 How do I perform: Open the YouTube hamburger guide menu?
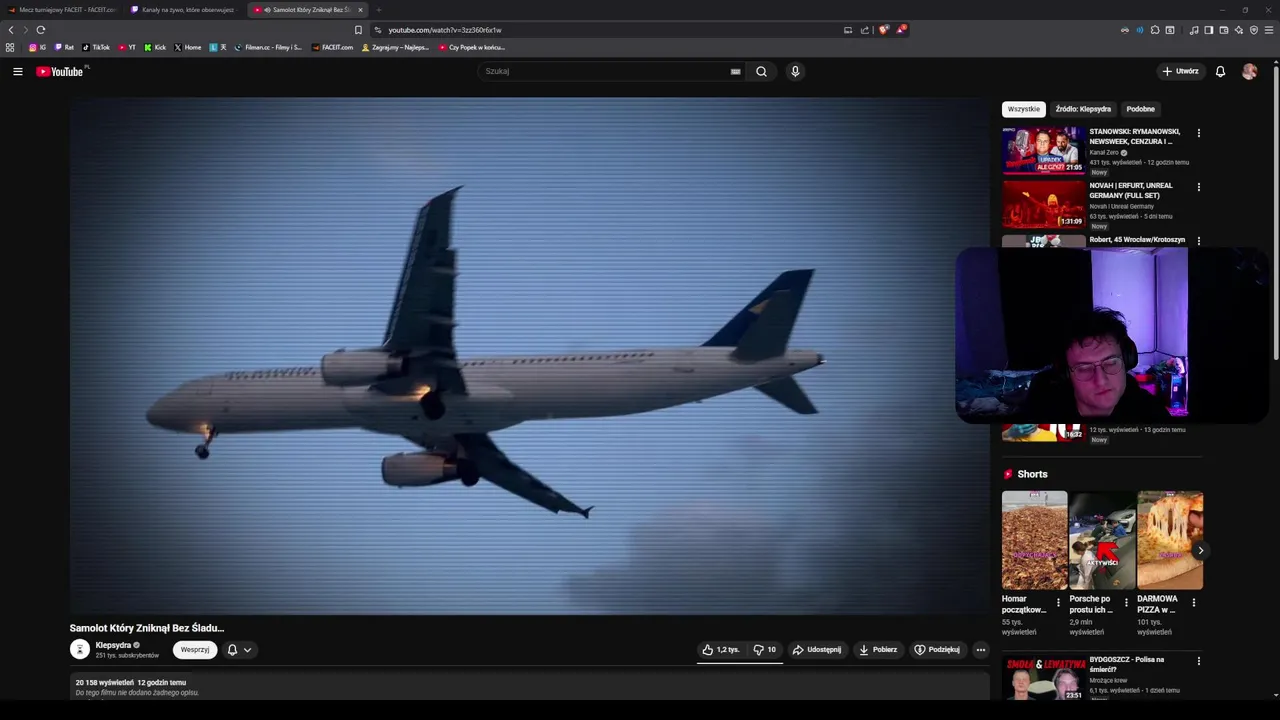(17, 71)
